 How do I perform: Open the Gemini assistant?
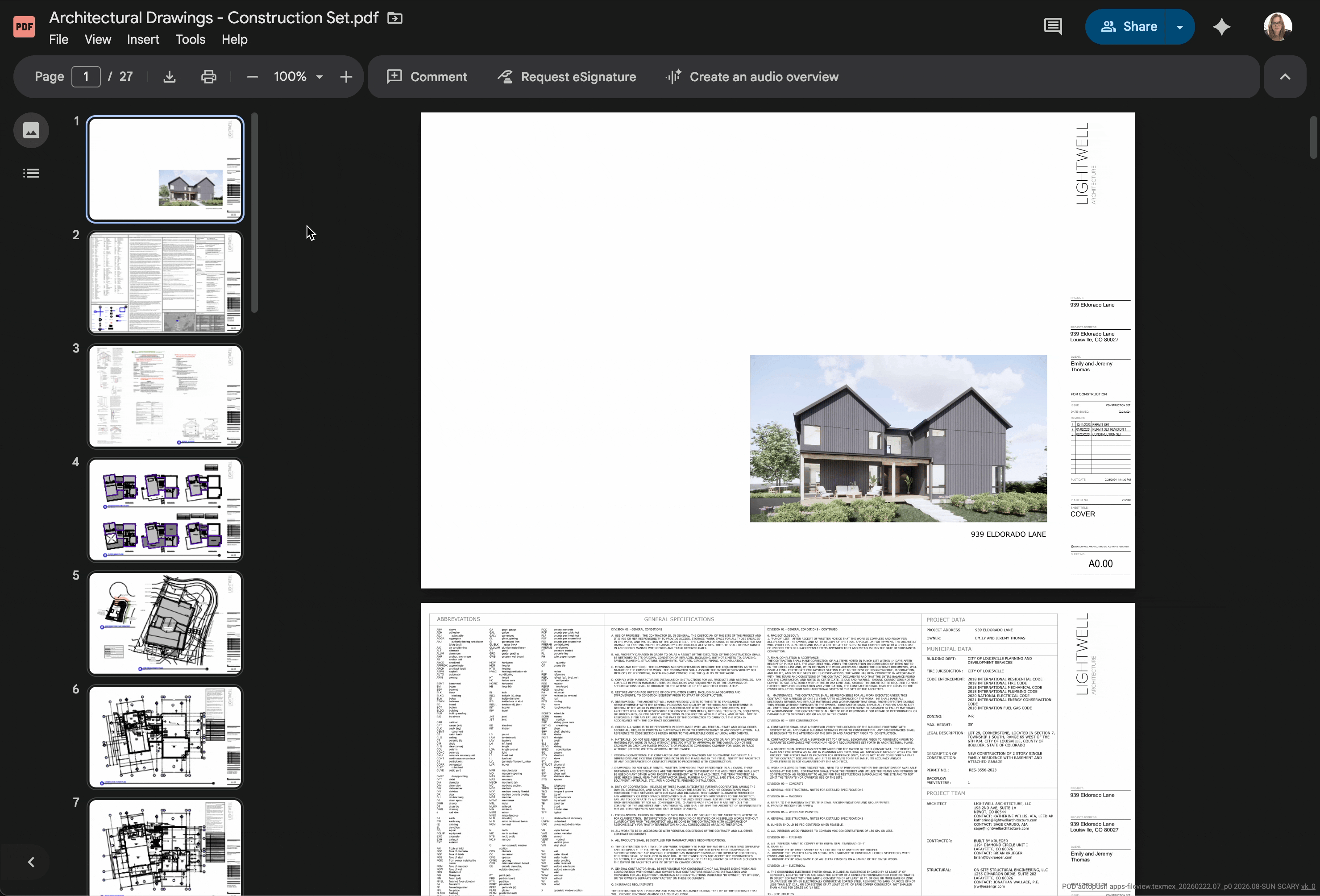coord(1222,26)
